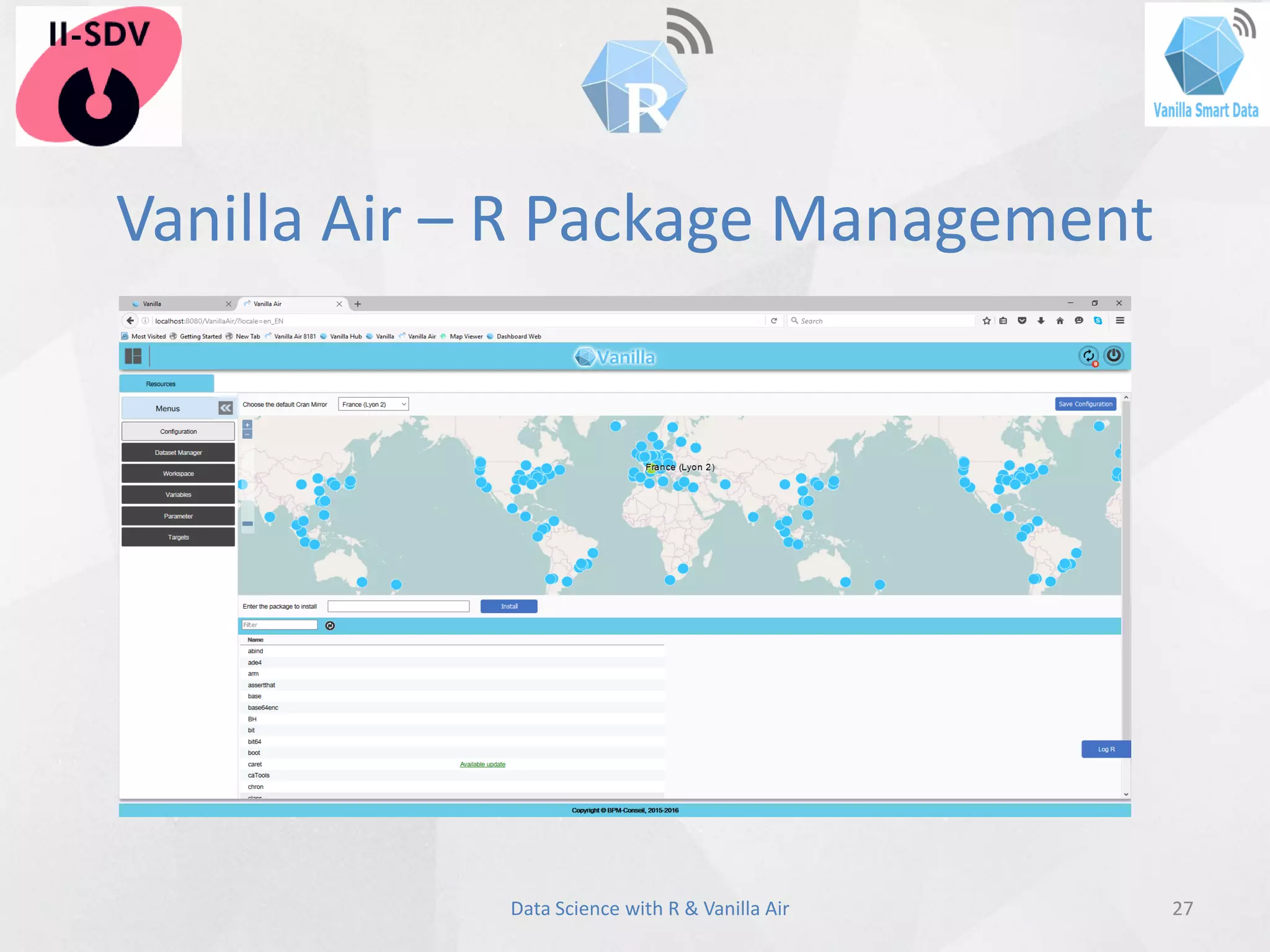
Task: Close the first Vanilla browser tab
Action: pos(228,304)
